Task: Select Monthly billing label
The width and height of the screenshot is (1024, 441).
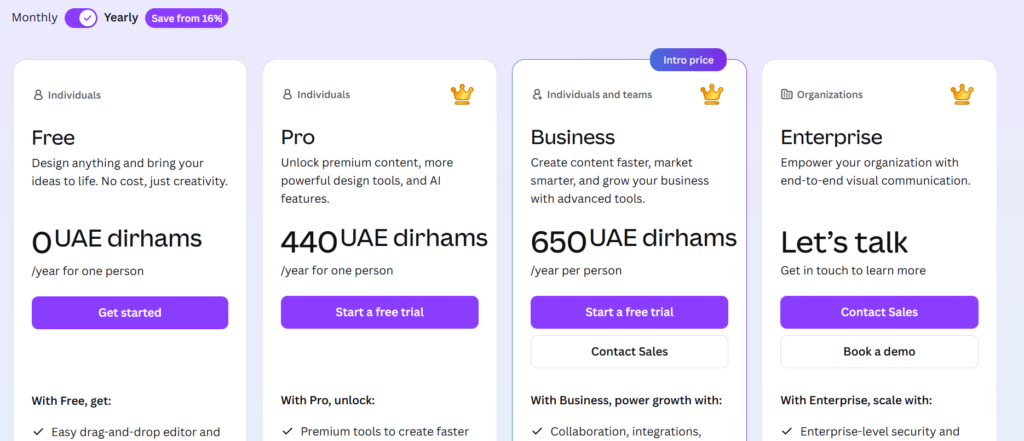Action: point(35,18)
